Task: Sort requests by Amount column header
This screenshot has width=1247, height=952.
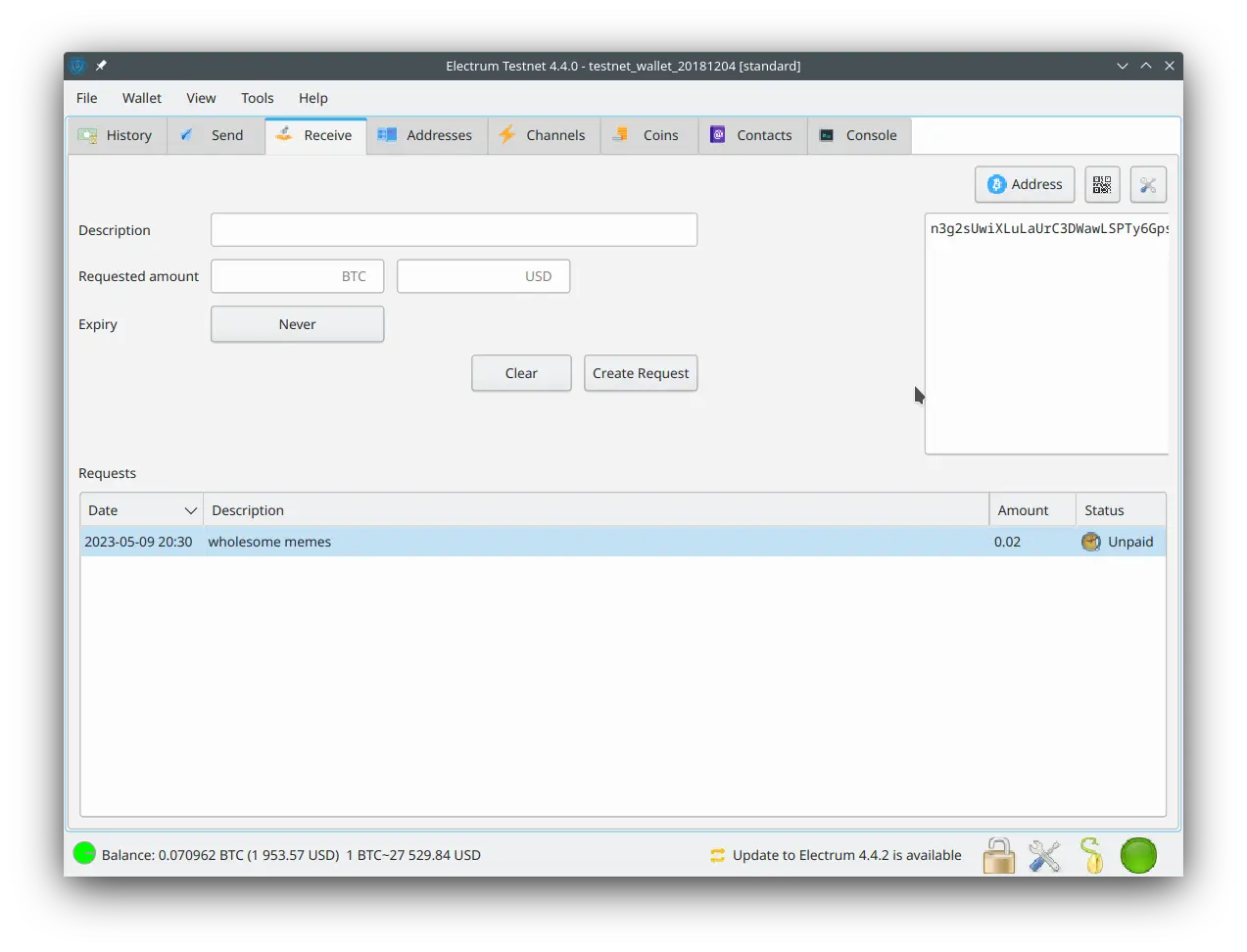Action: [1032, 510]
